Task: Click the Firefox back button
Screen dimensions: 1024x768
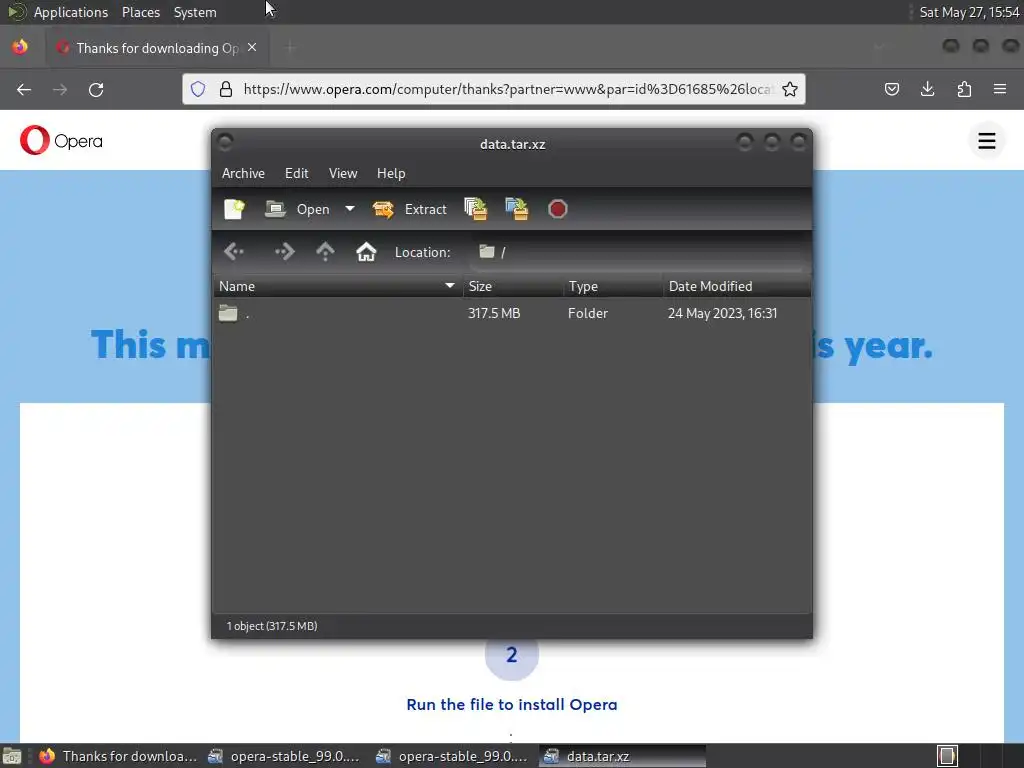Action: click(24, 89)
